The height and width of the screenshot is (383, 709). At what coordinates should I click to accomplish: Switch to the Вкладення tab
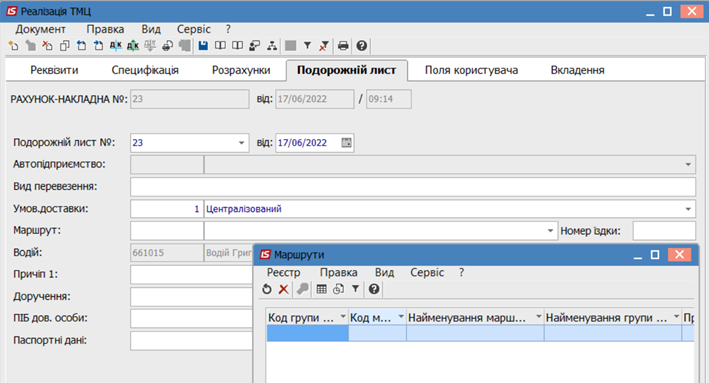[577, 71]
